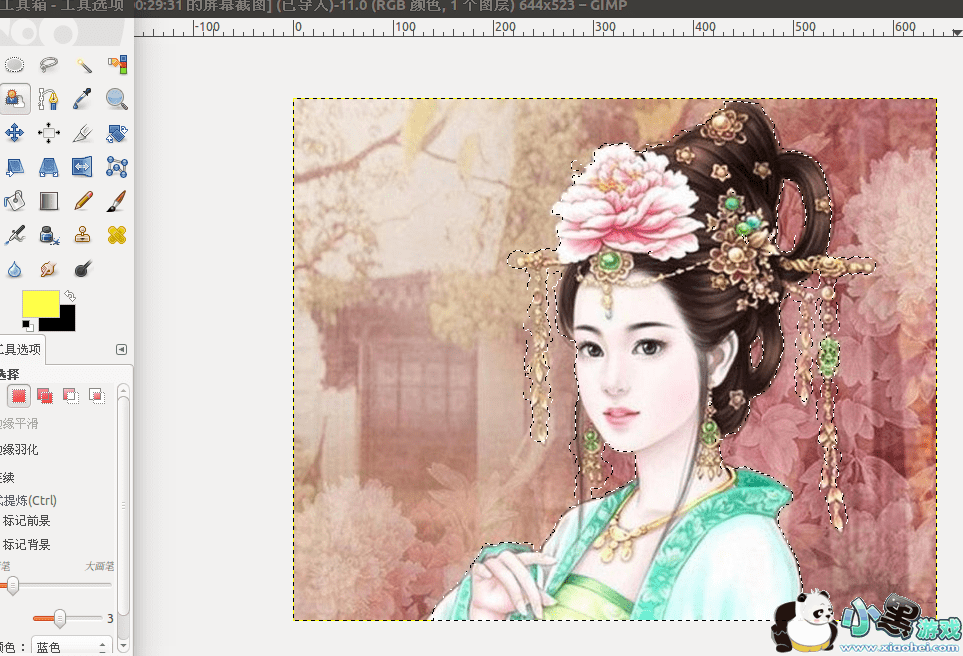Select the Heal bandage tool
The image size is (963, 656).
tap(117, 235)
